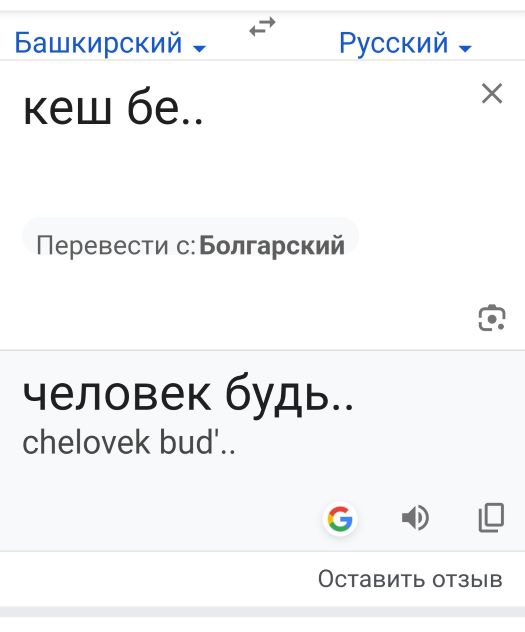
Task: Expand arrow next to Башкирский
Action: (x=199, y=49)
